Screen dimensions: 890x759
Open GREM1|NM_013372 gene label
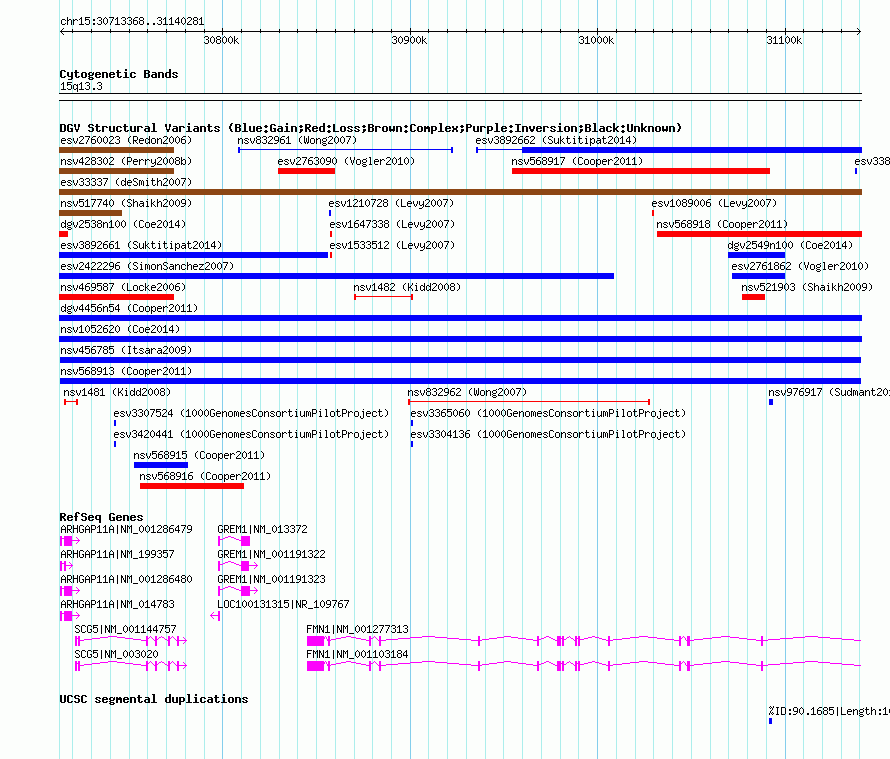coord(262,529)
